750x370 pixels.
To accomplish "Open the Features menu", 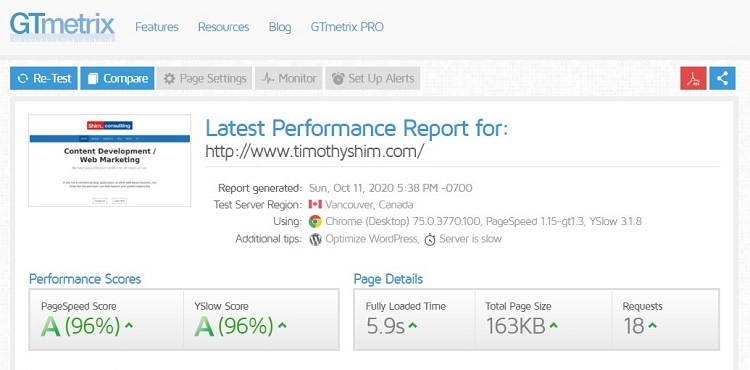I will pos(157,27).
